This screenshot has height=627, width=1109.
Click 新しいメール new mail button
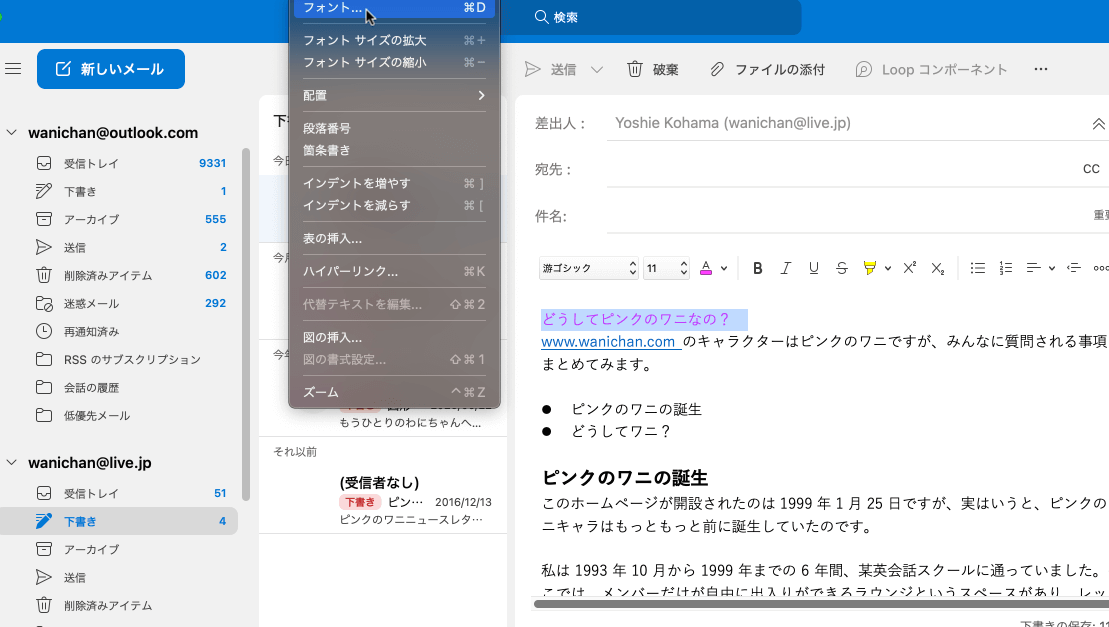(x=111, y=69)
